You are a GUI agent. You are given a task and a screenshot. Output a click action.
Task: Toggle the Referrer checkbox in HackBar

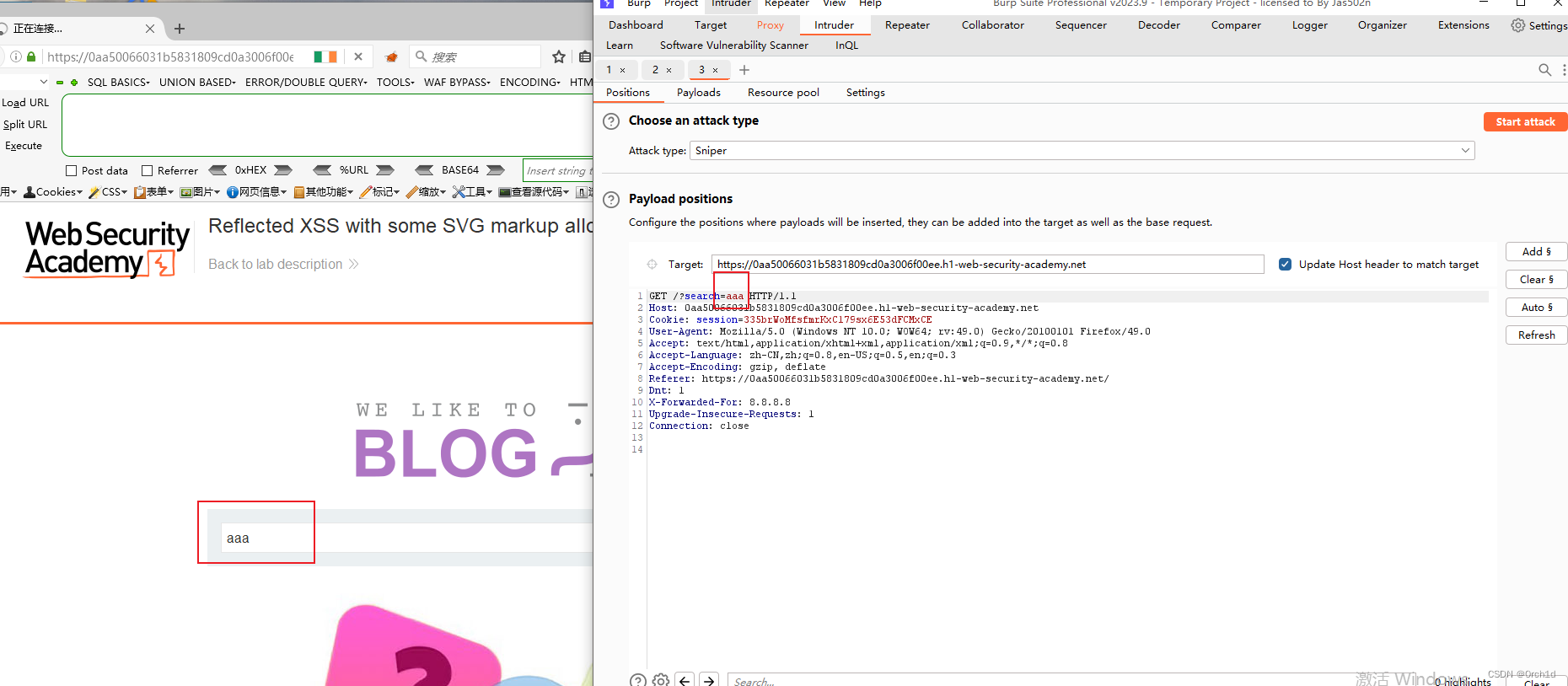click(148, 170)
